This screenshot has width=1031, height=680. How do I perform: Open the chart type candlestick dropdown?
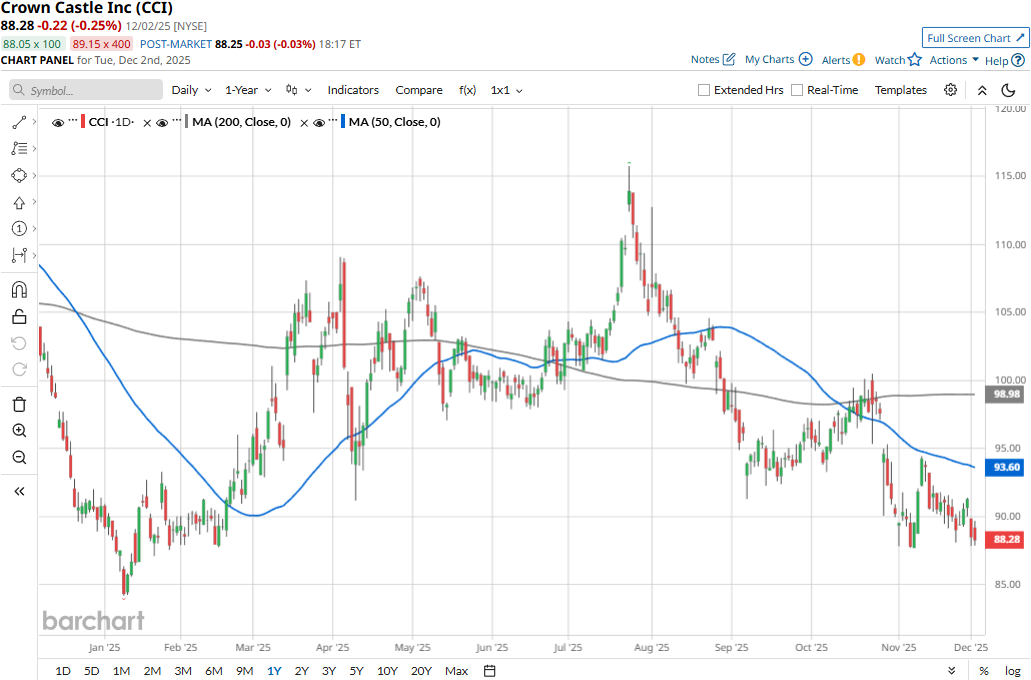click(x=298, y=90)
